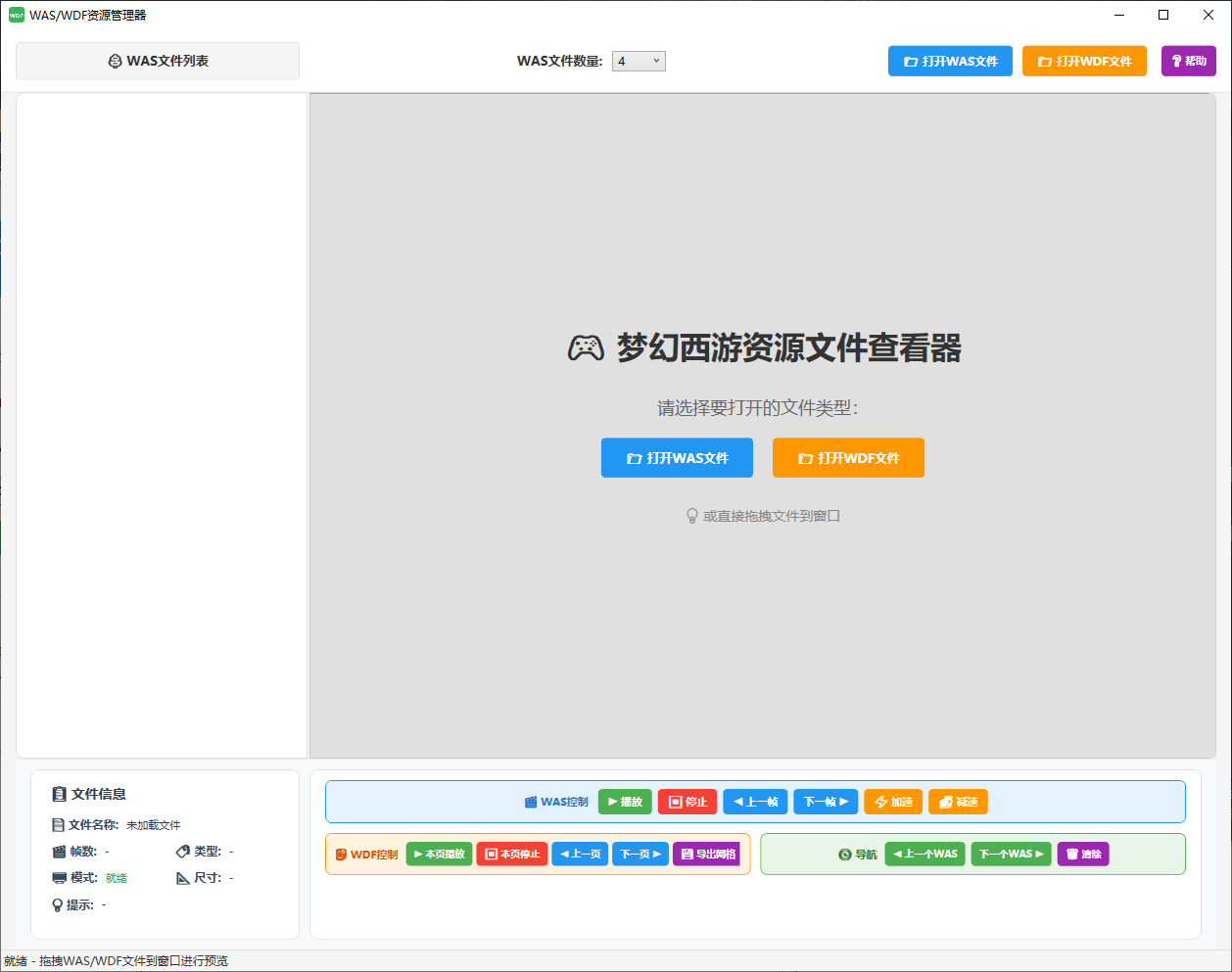This screenshot has width=1232, height=972.
Task: Stop playback with the red 停止 button
Action: pyautogui.click(x=687, y=802)
